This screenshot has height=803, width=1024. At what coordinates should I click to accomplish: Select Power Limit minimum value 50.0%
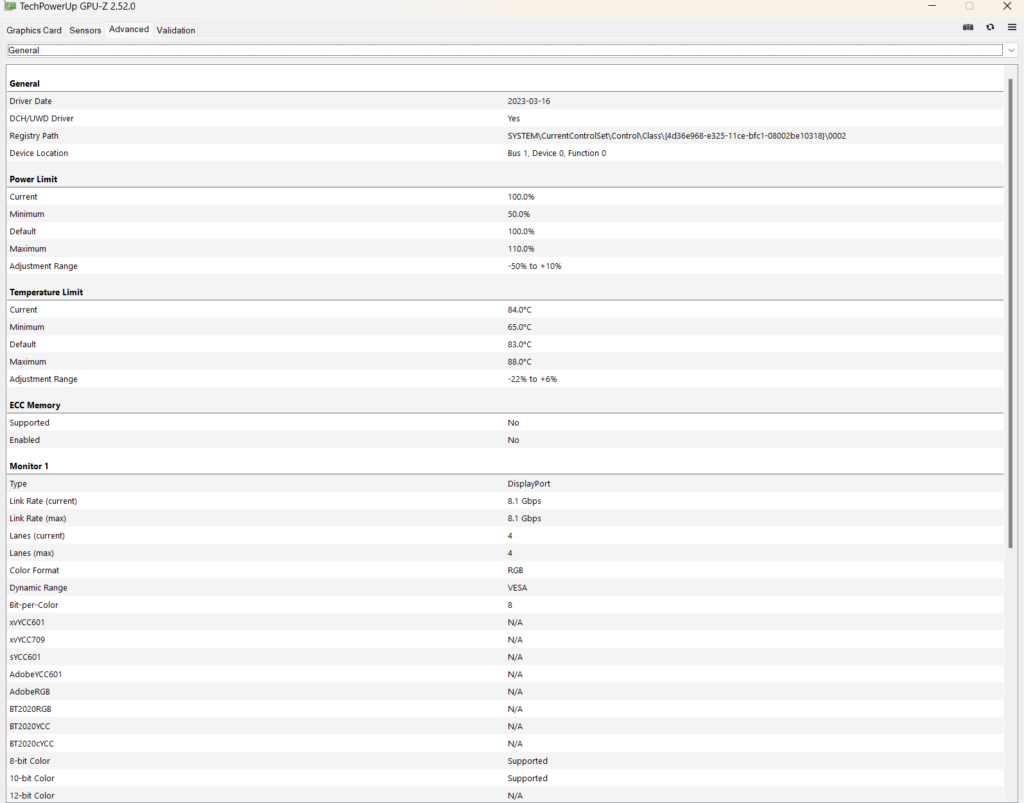[x=519, y=214]
